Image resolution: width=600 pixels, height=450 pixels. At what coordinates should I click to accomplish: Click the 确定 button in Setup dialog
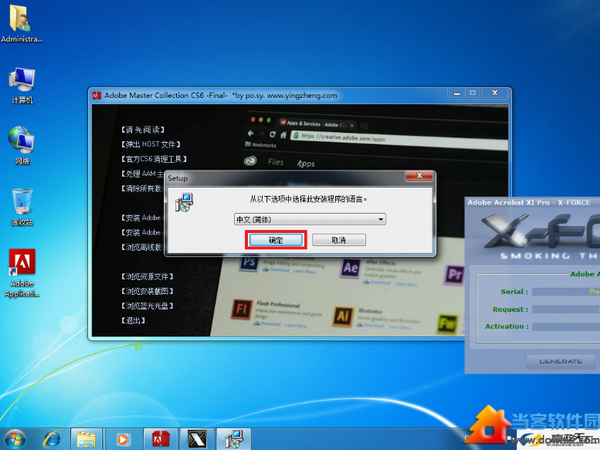pyautogui.click(x=276, y=240)
